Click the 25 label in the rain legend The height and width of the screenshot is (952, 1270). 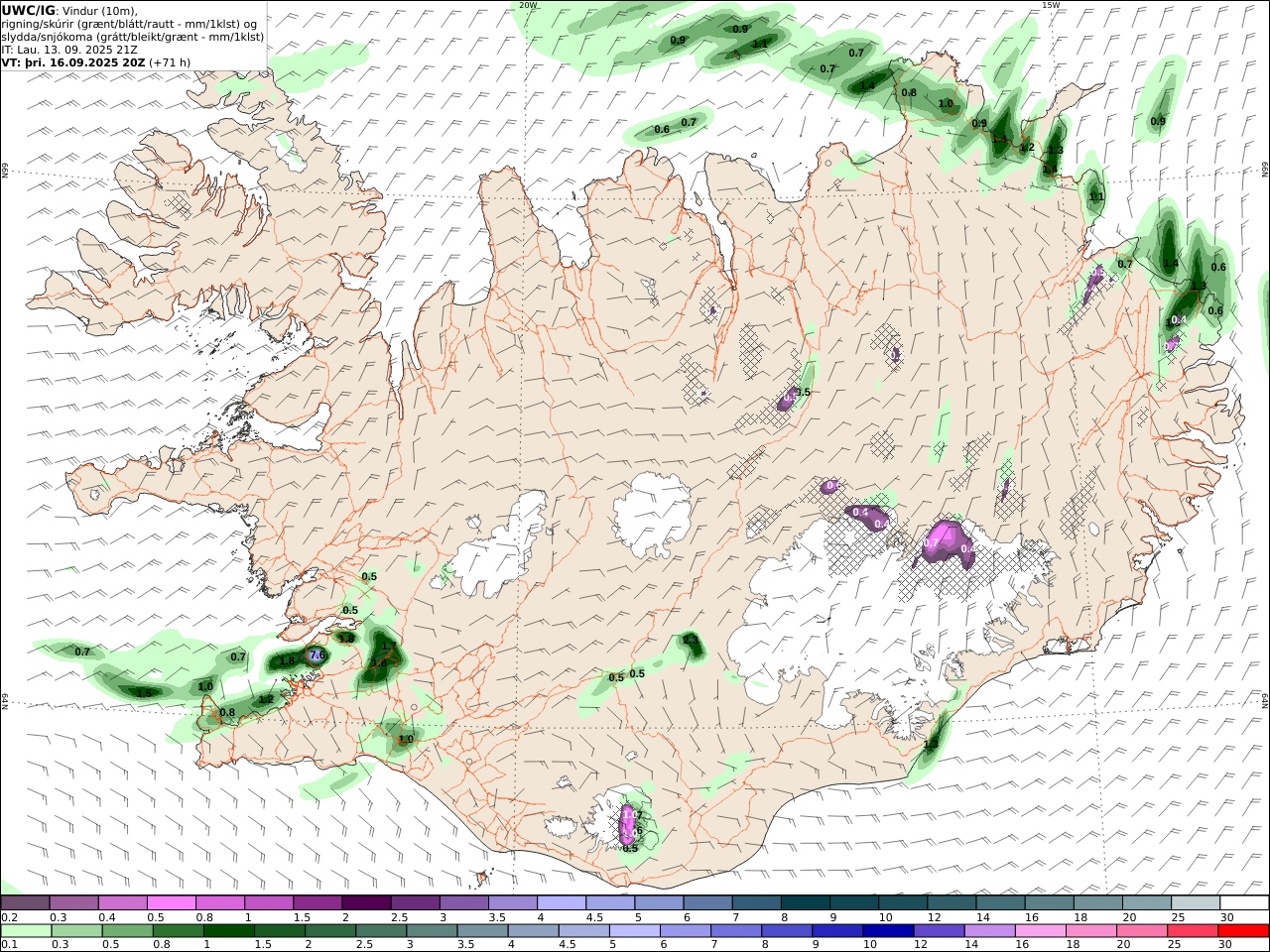pos(1174,945)
